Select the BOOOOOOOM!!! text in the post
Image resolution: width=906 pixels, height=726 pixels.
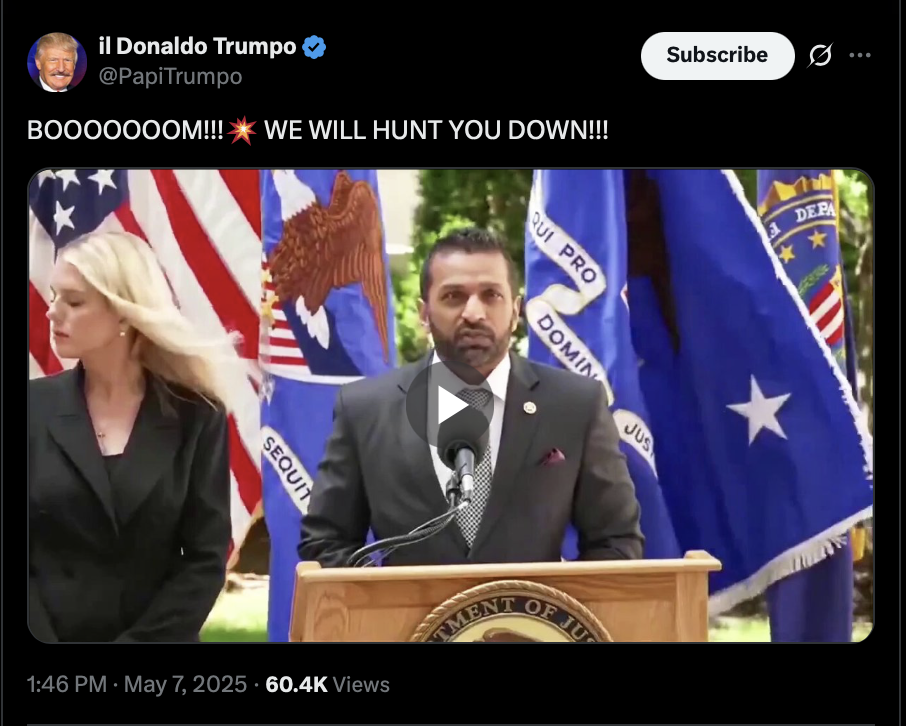[125, 130]
